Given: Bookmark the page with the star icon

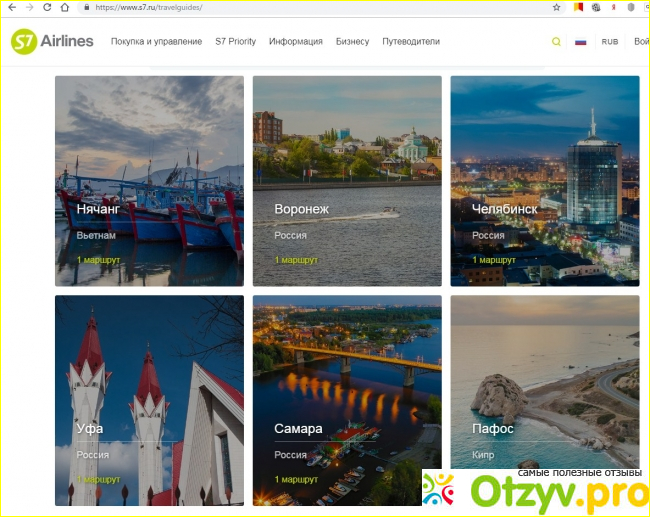Looking at the screenshot, I should point(556,7).
